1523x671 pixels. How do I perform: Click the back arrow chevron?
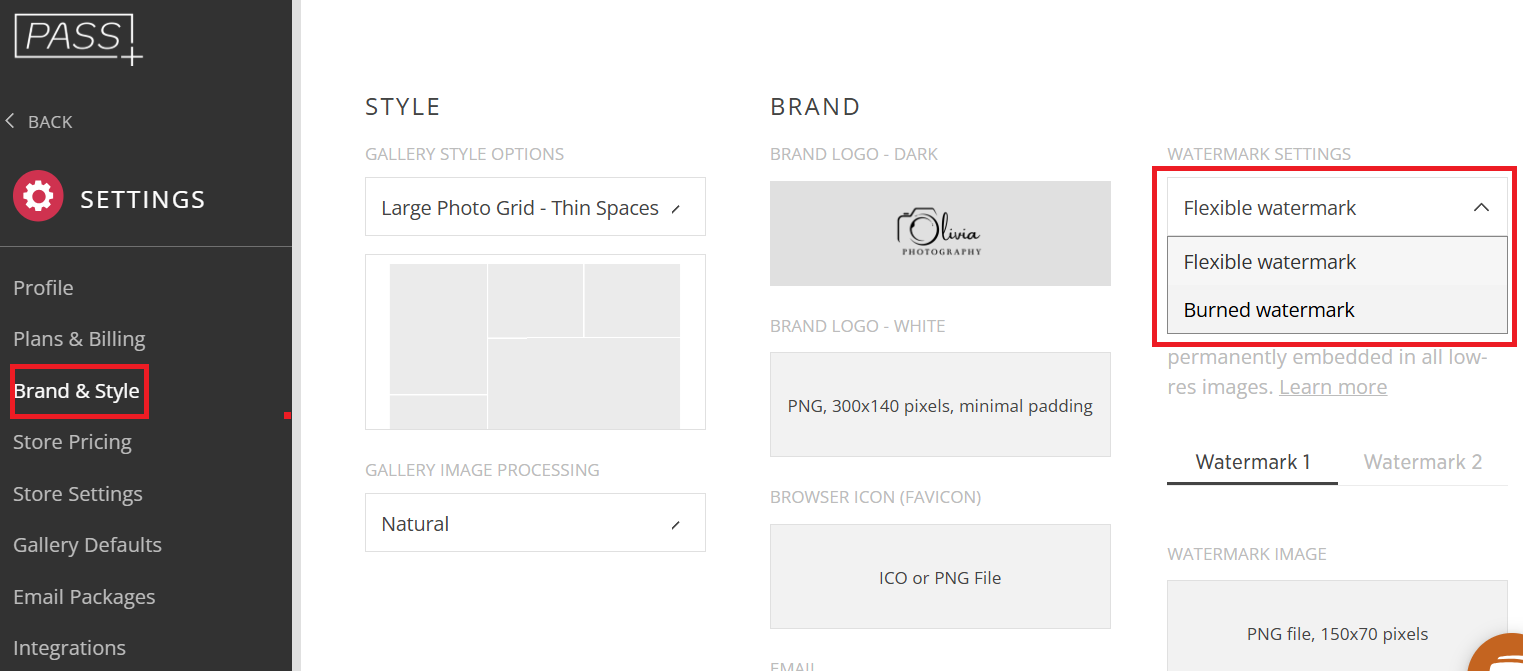[11, 121]
